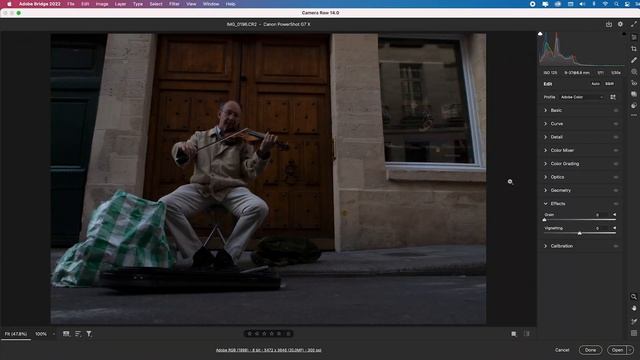Toggle Color Grading panel visibility eye
640x360 pixels.
coord(616,164)
